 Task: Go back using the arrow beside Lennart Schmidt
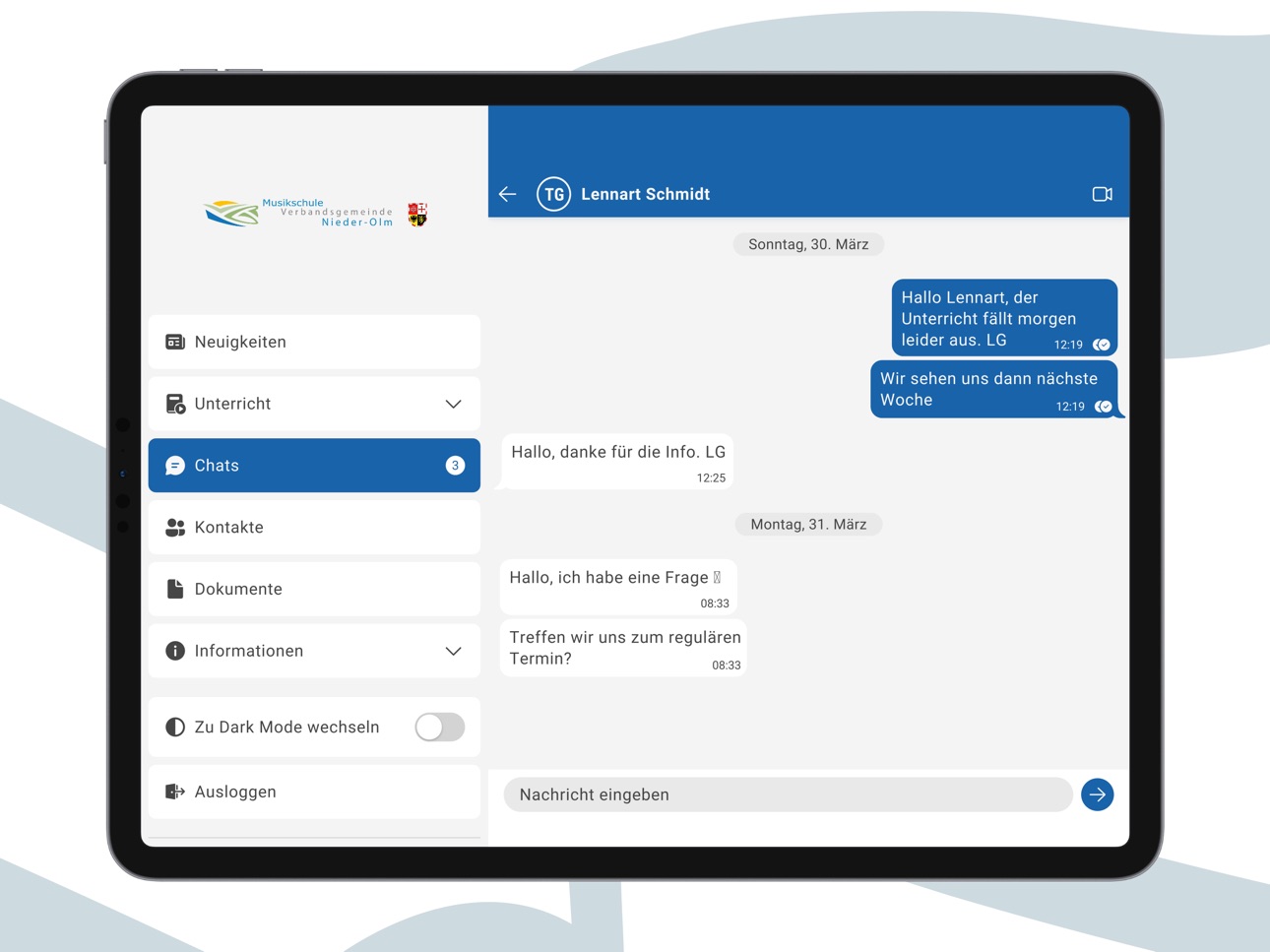tap(508, 194)
